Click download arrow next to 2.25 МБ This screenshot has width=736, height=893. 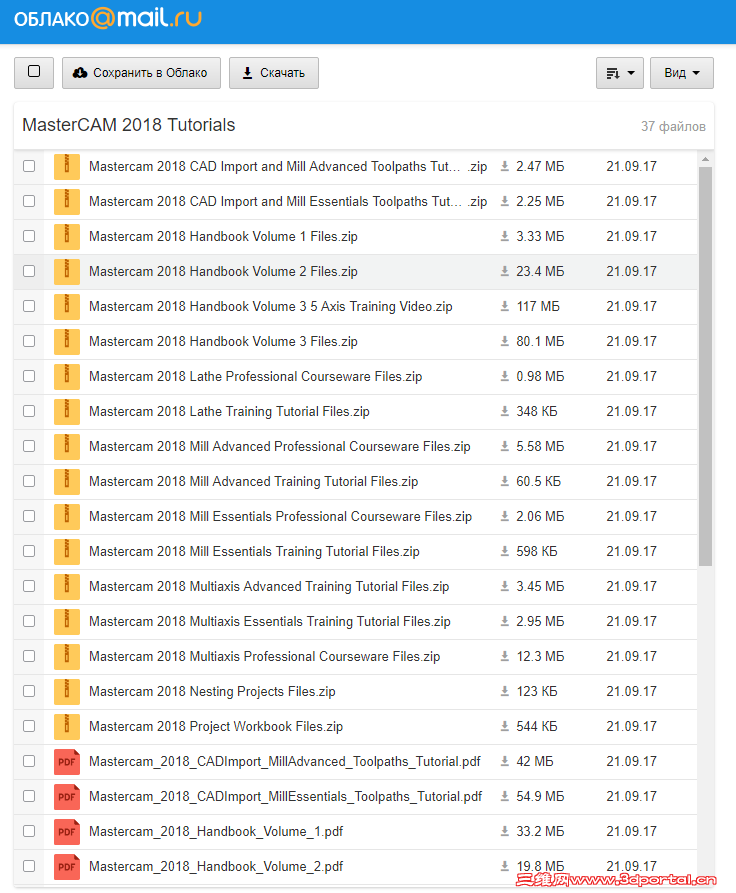tap(505, 201)
